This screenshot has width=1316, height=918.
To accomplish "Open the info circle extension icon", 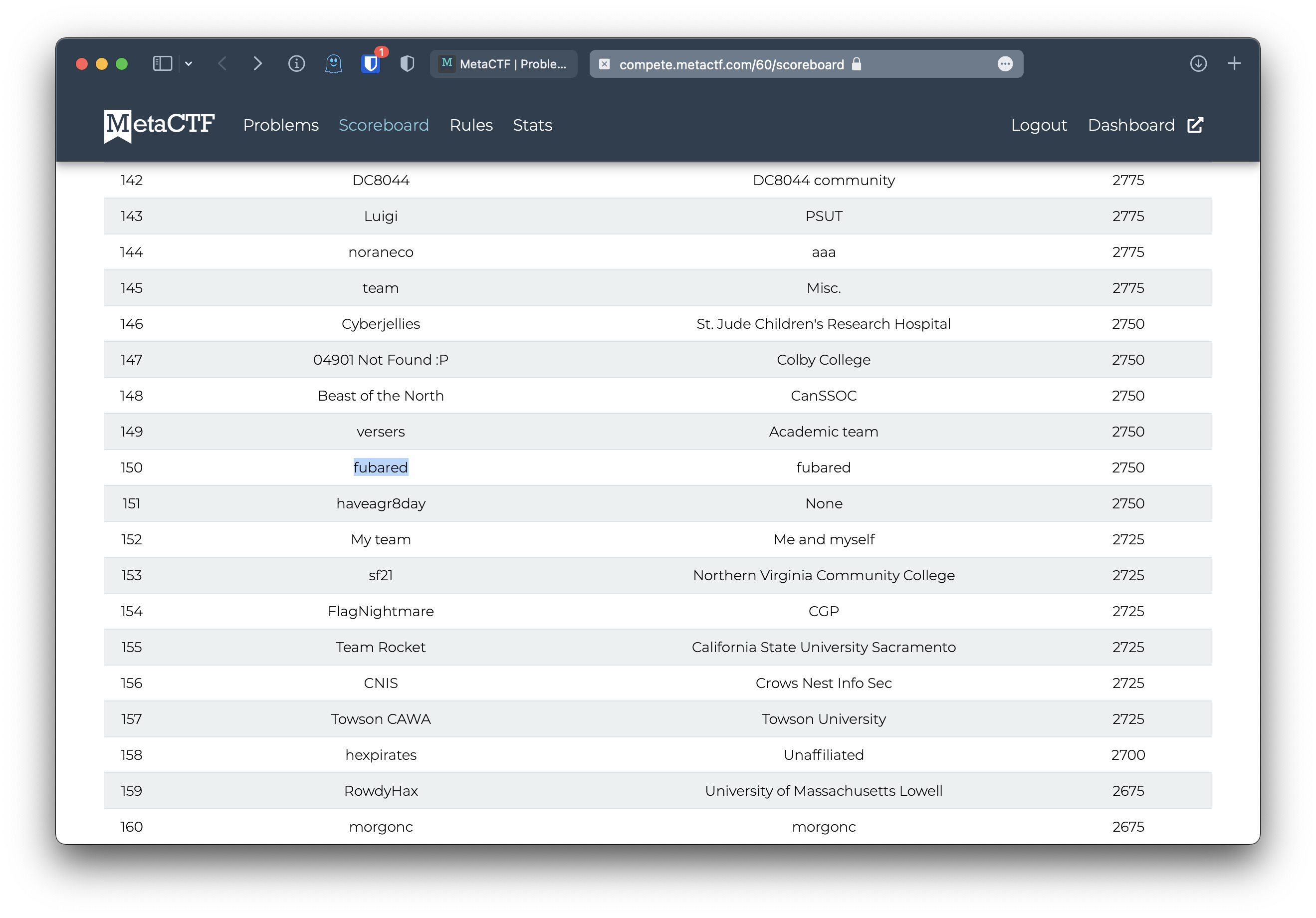I will (296, 64).
